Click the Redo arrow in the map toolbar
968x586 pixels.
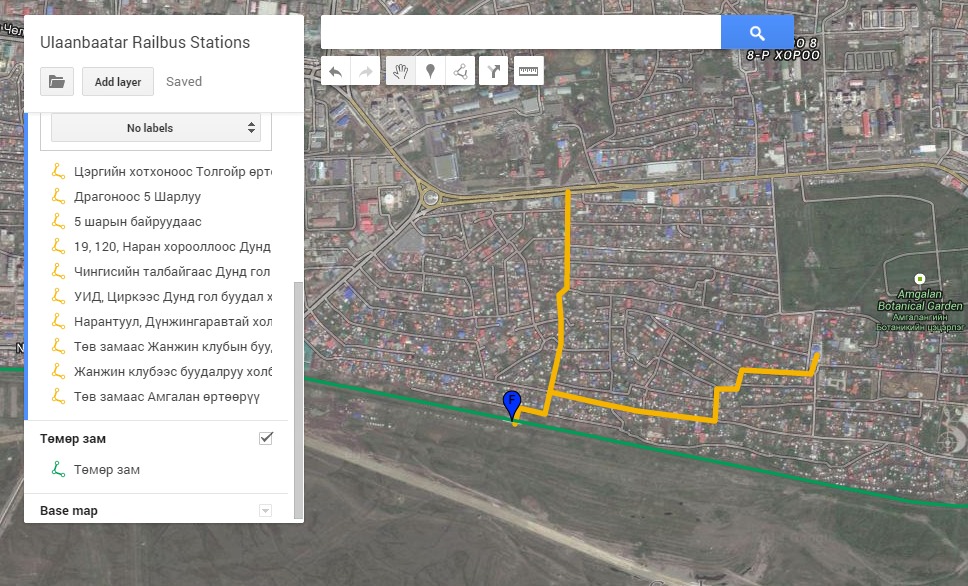point(366,71)
